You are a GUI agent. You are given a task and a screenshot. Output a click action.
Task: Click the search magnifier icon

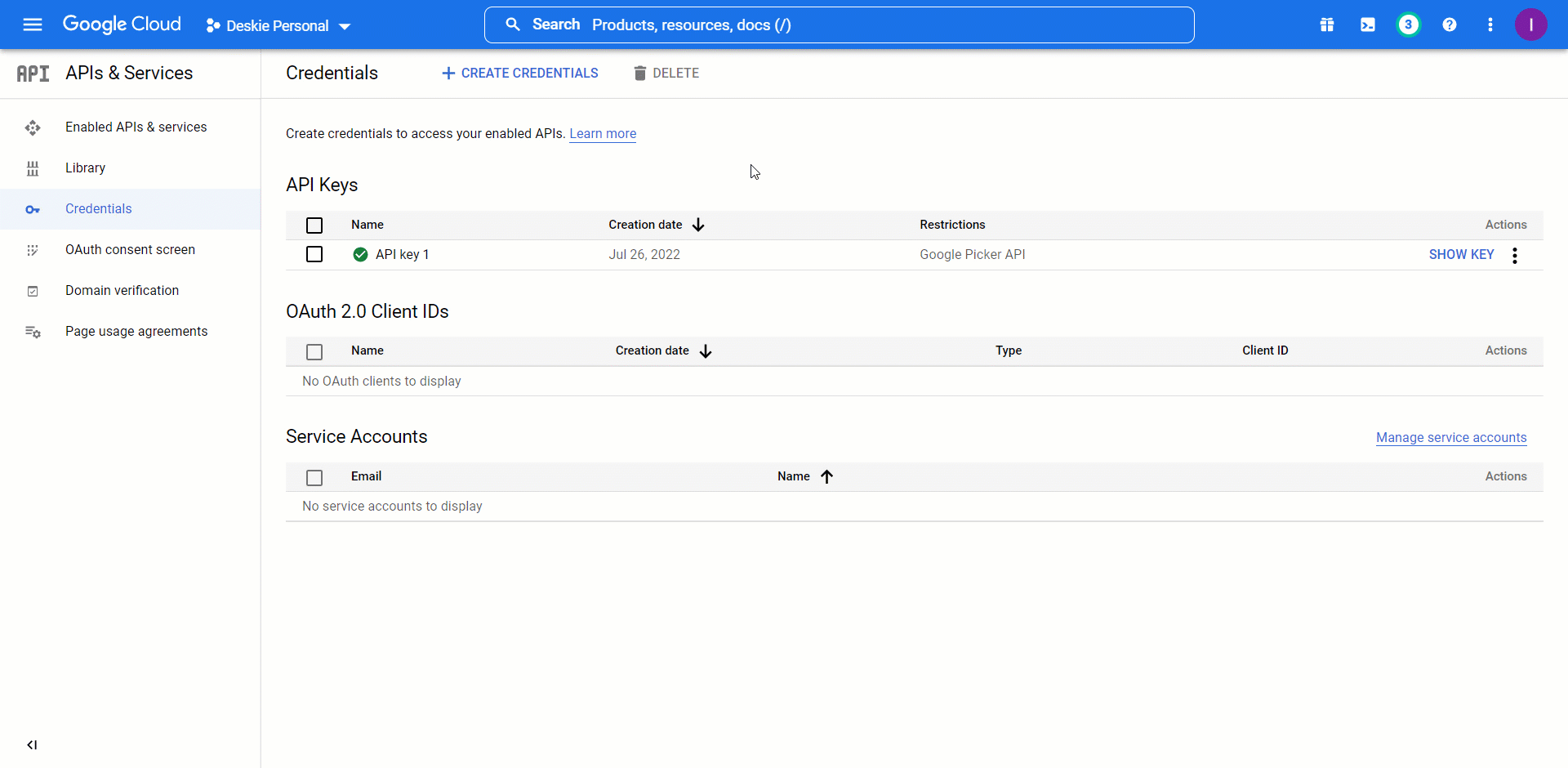tap(513, 25)
